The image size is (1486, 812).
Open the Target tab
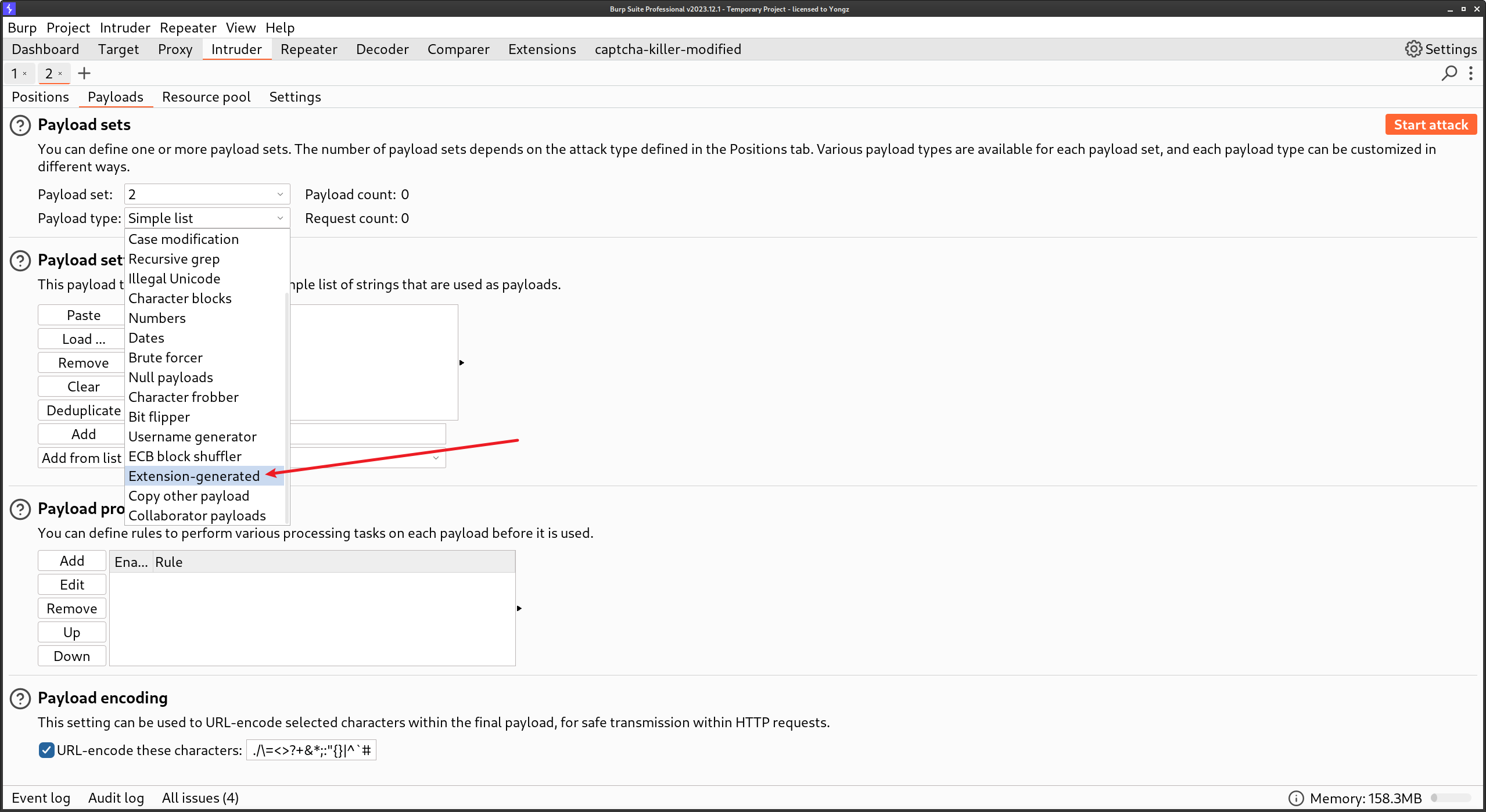click(119, 49)
